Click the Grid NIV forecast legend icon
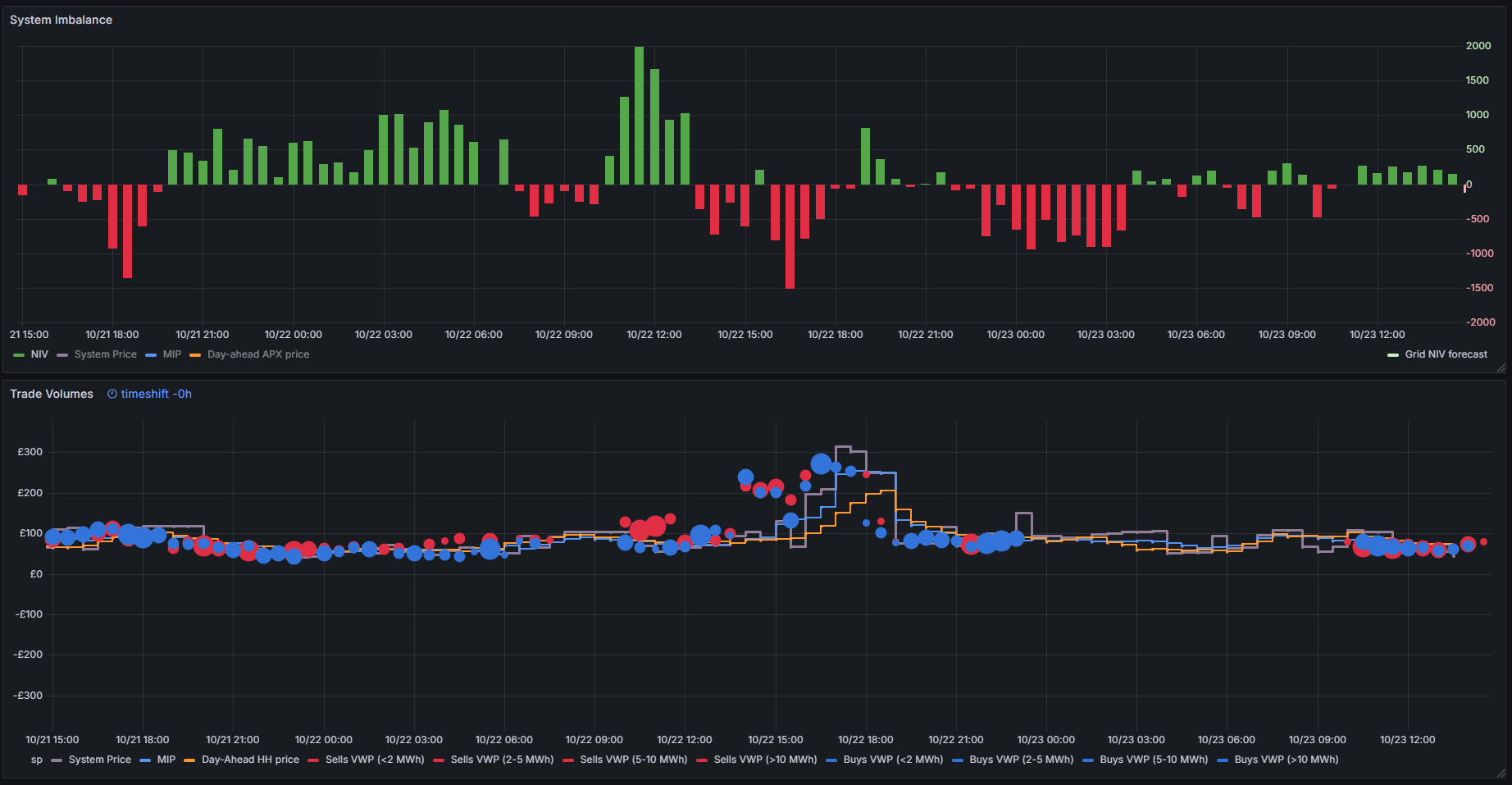1512x785 pixels. point(1391,354)
